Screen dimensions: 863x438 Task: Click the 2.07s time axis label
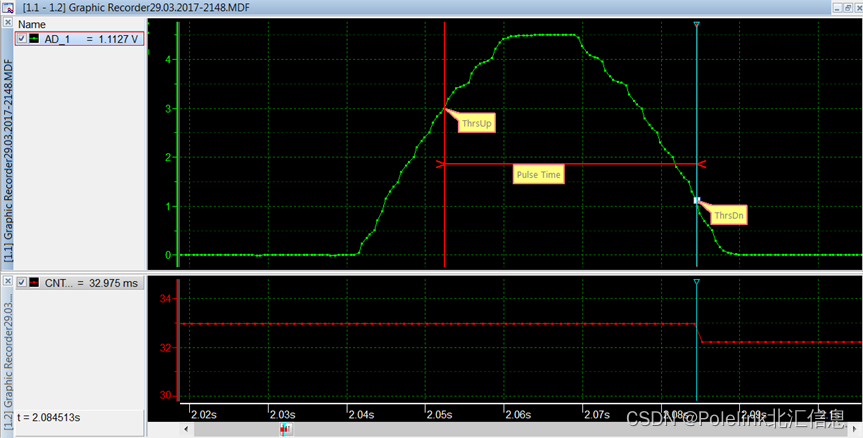[x=597, y=414]
